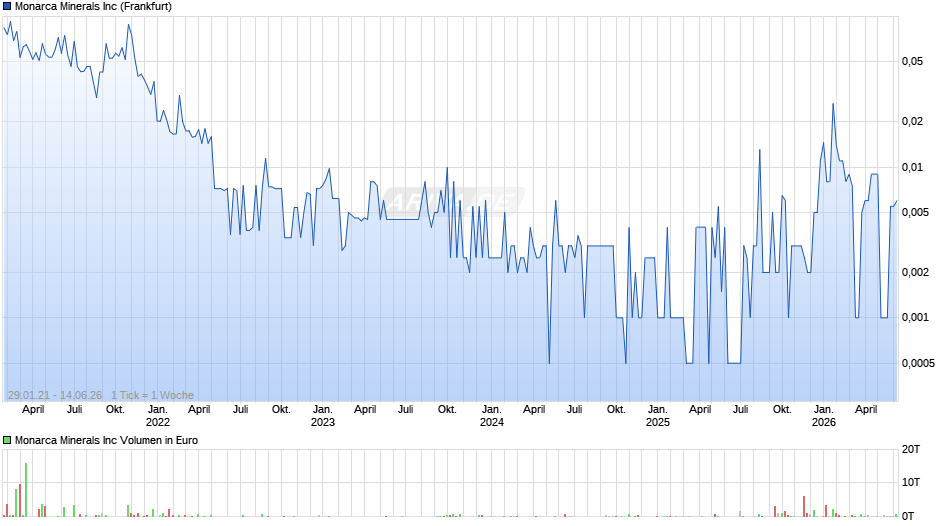940x526 pixels.
Task: Click the chart title 'Monarca Minerals Inc (Frankfurt)'
Action: pyautogui.click(x=94, y=7)
